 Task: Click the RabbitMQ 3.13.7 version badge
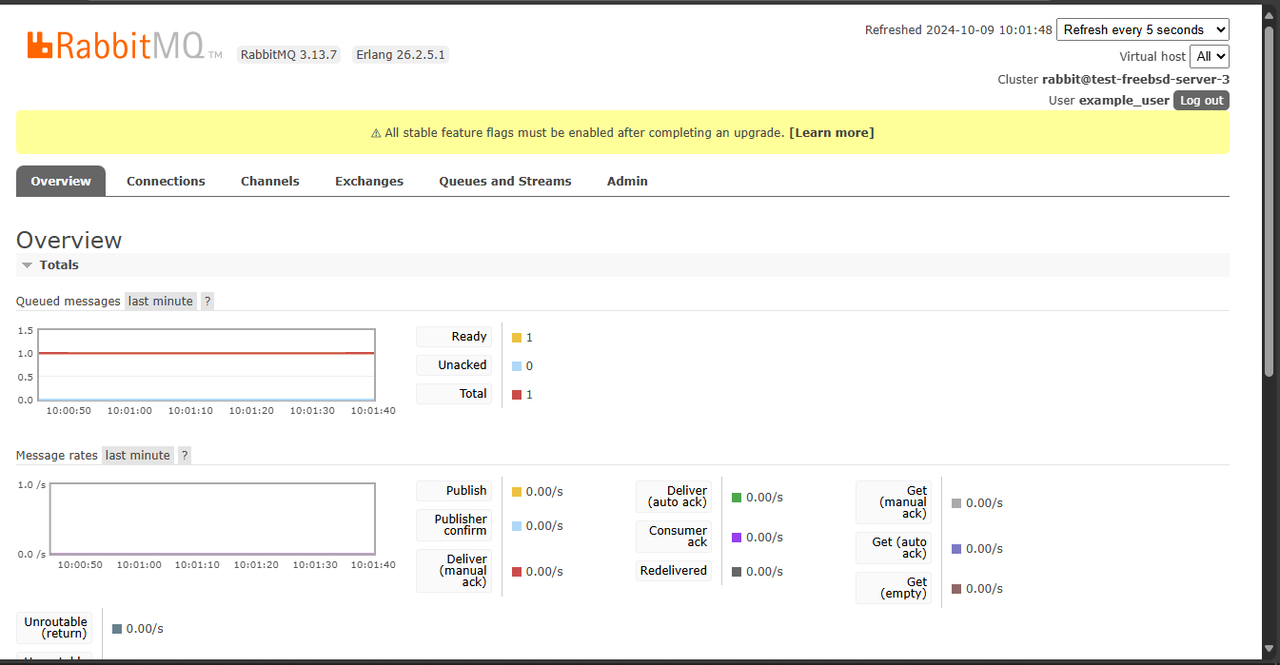coord(290,54)
